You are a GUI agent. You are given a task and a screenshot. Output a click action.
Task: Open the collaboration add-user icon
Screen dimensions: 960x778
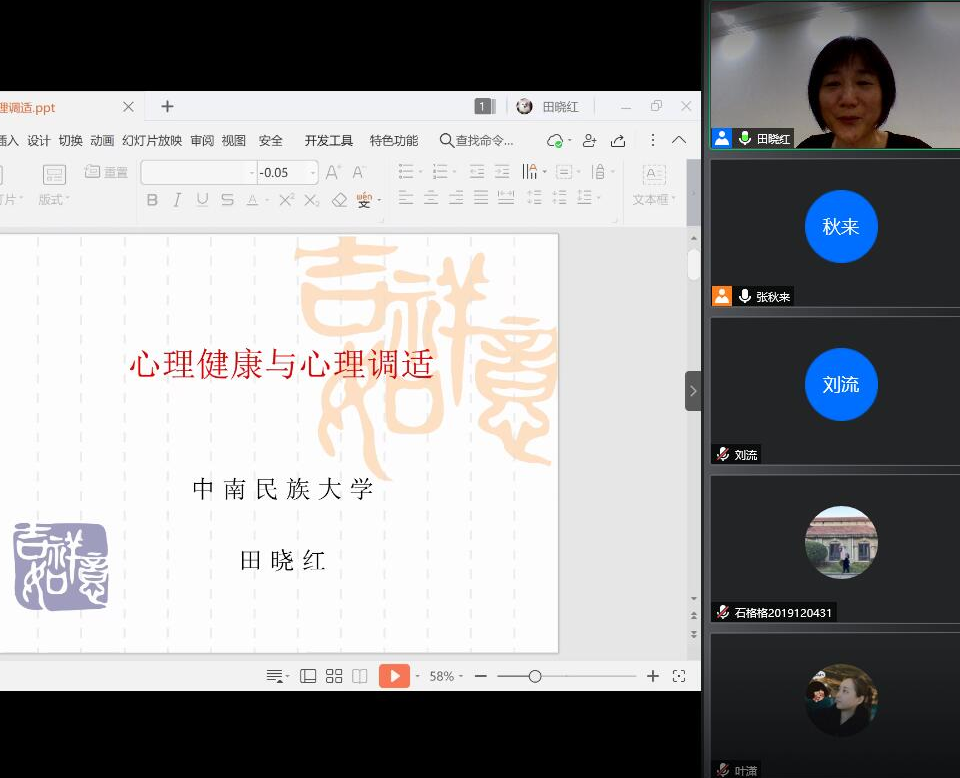(x=589, y=141)
